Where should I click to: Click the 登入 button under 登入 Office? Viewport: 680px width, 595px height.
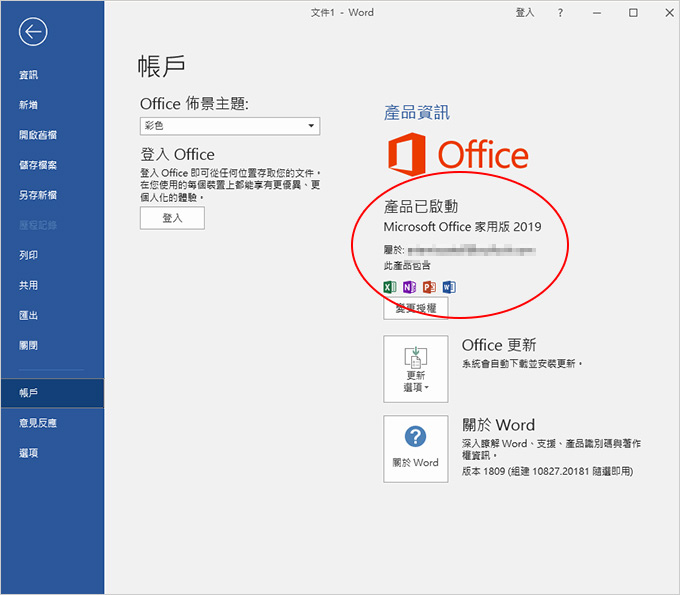tap(172, 218)
